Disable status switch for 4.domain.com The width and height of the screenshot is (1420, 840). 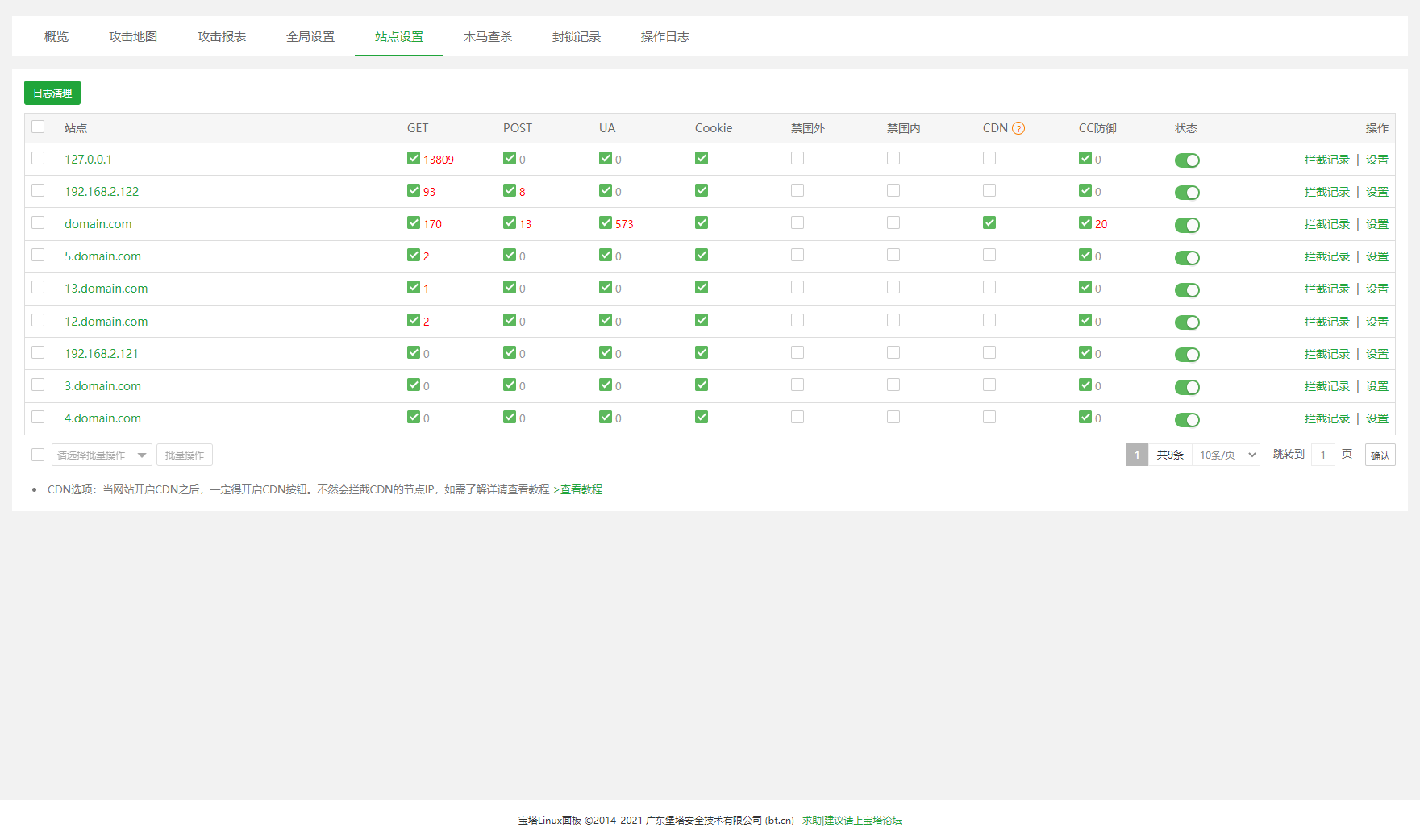1187,419
